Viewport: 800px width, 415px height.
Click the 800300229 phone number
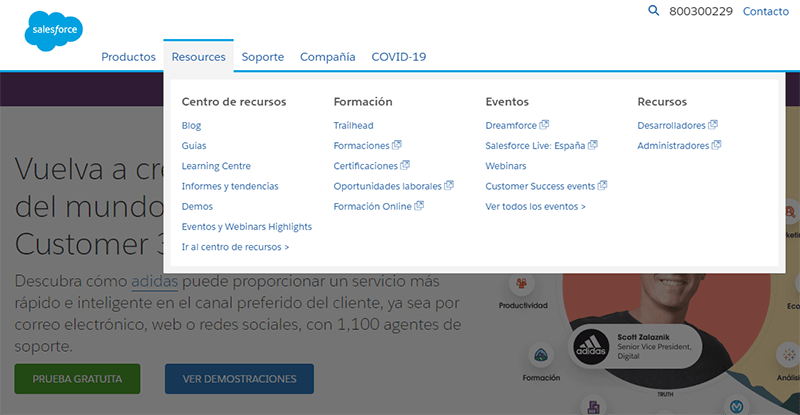pyautogui.click(x=700, y=11)
